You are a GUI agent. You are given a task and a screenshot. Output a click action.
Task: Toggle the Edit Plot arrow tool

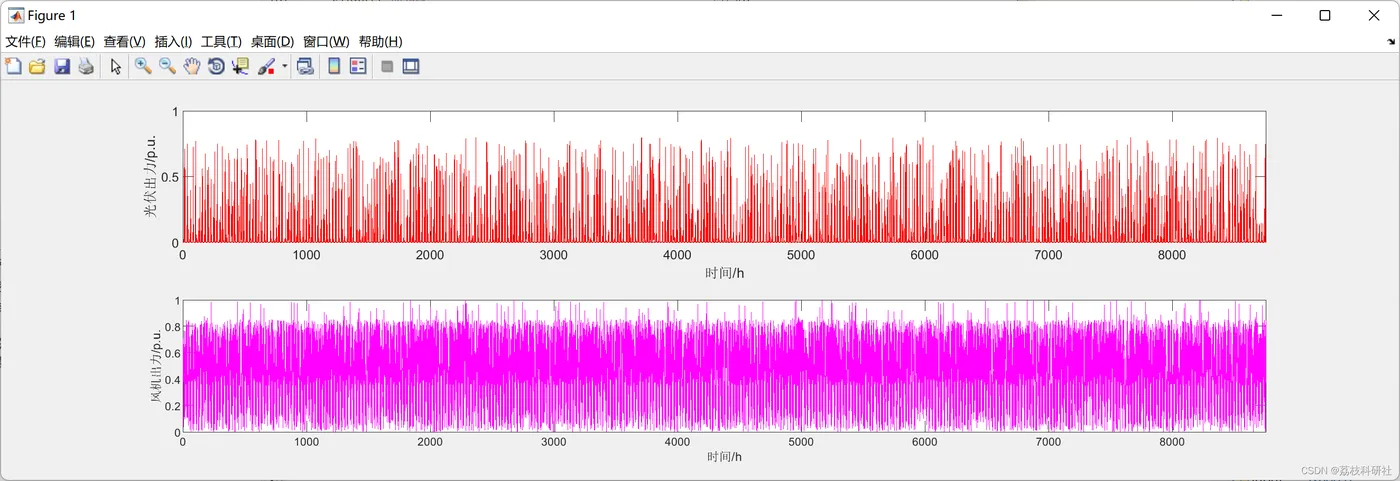(x=116, y=67)
